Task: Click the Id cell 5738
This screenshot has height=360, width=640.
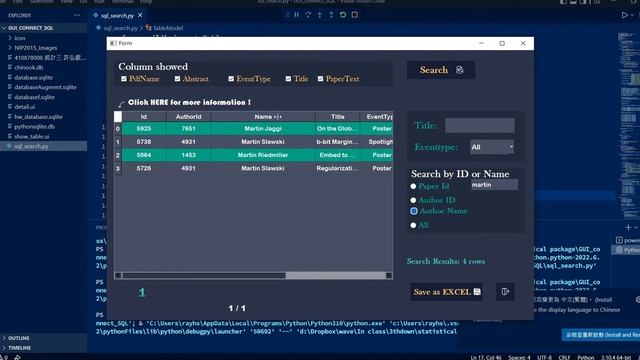Action: tap(144, 142)
